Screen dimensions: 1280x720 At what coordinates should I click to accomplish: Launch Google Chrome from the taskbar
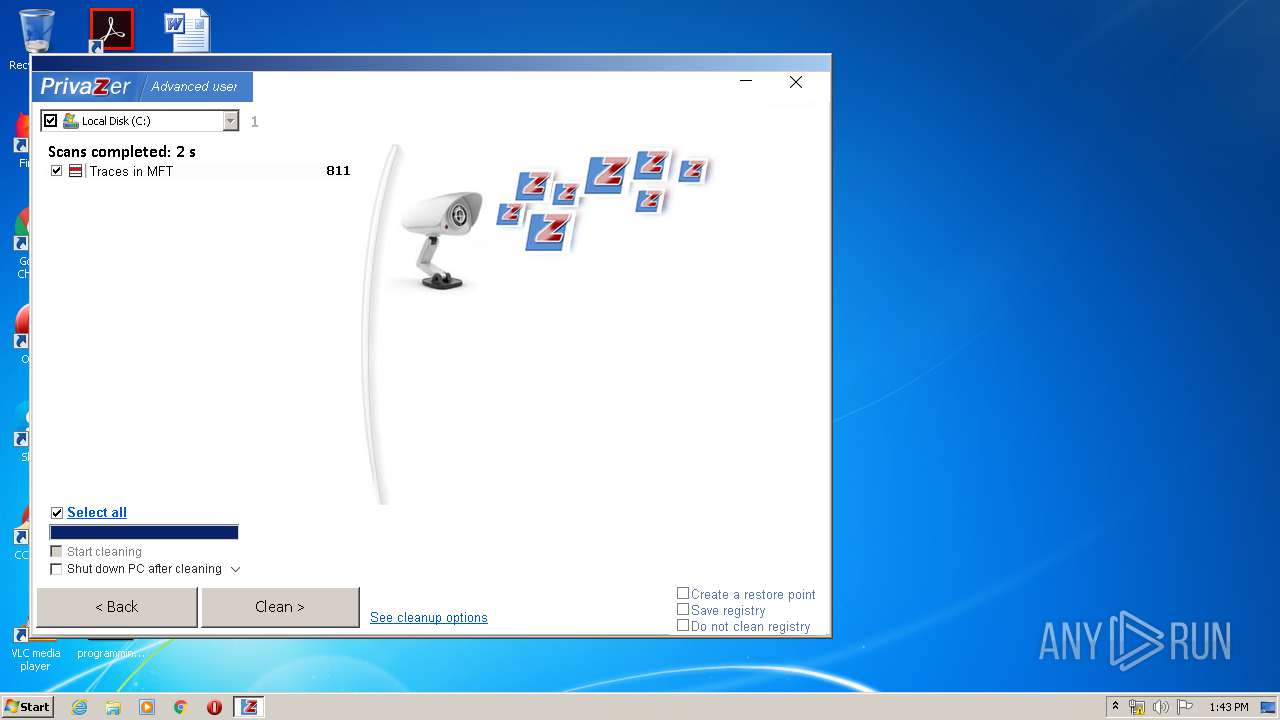click(x=181, y=707)
